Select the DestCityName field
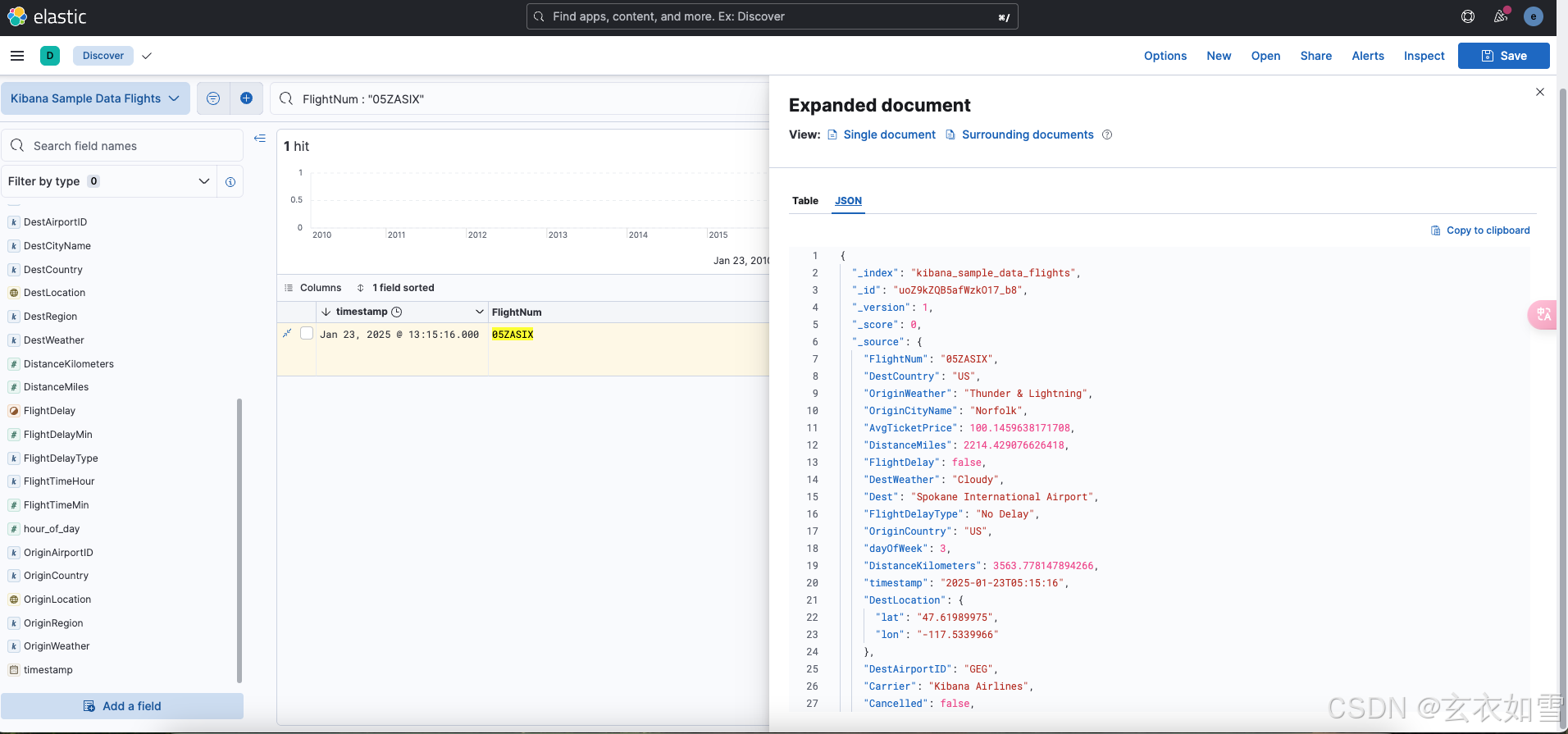 click(x=57, y=246)
